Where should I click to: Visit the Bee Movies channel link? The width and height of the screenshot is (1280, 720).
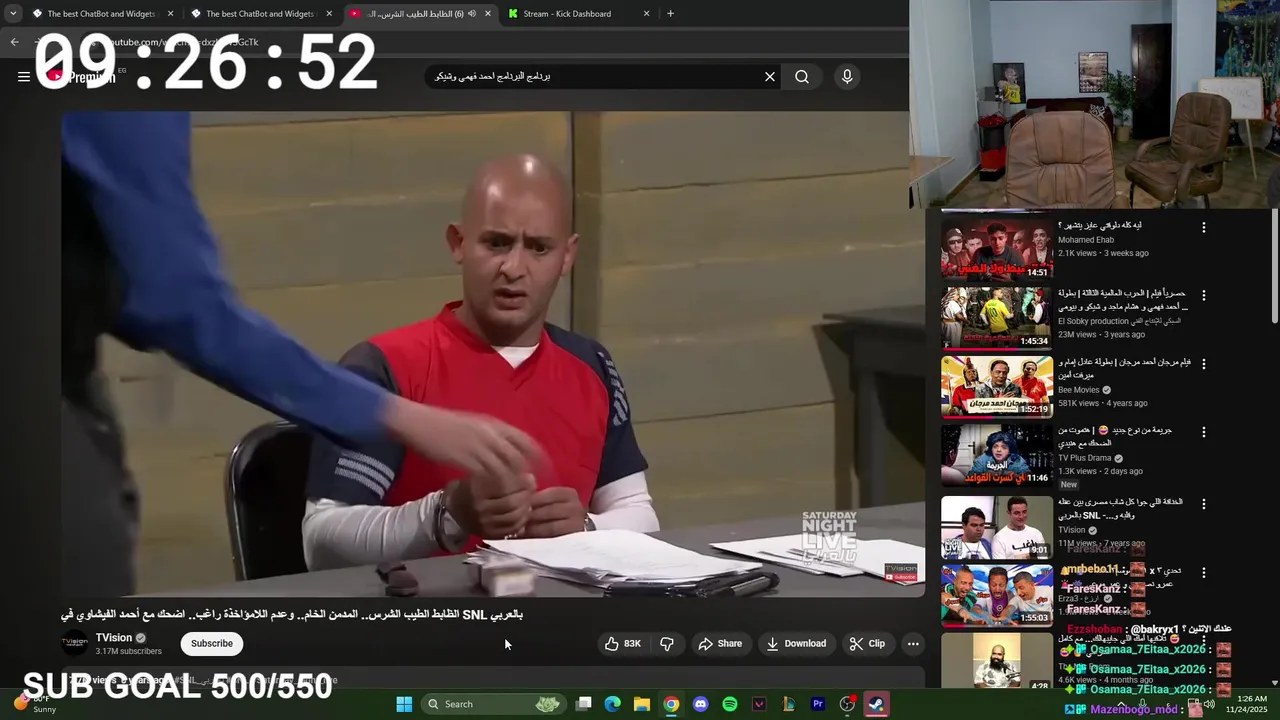[1079, 390]
